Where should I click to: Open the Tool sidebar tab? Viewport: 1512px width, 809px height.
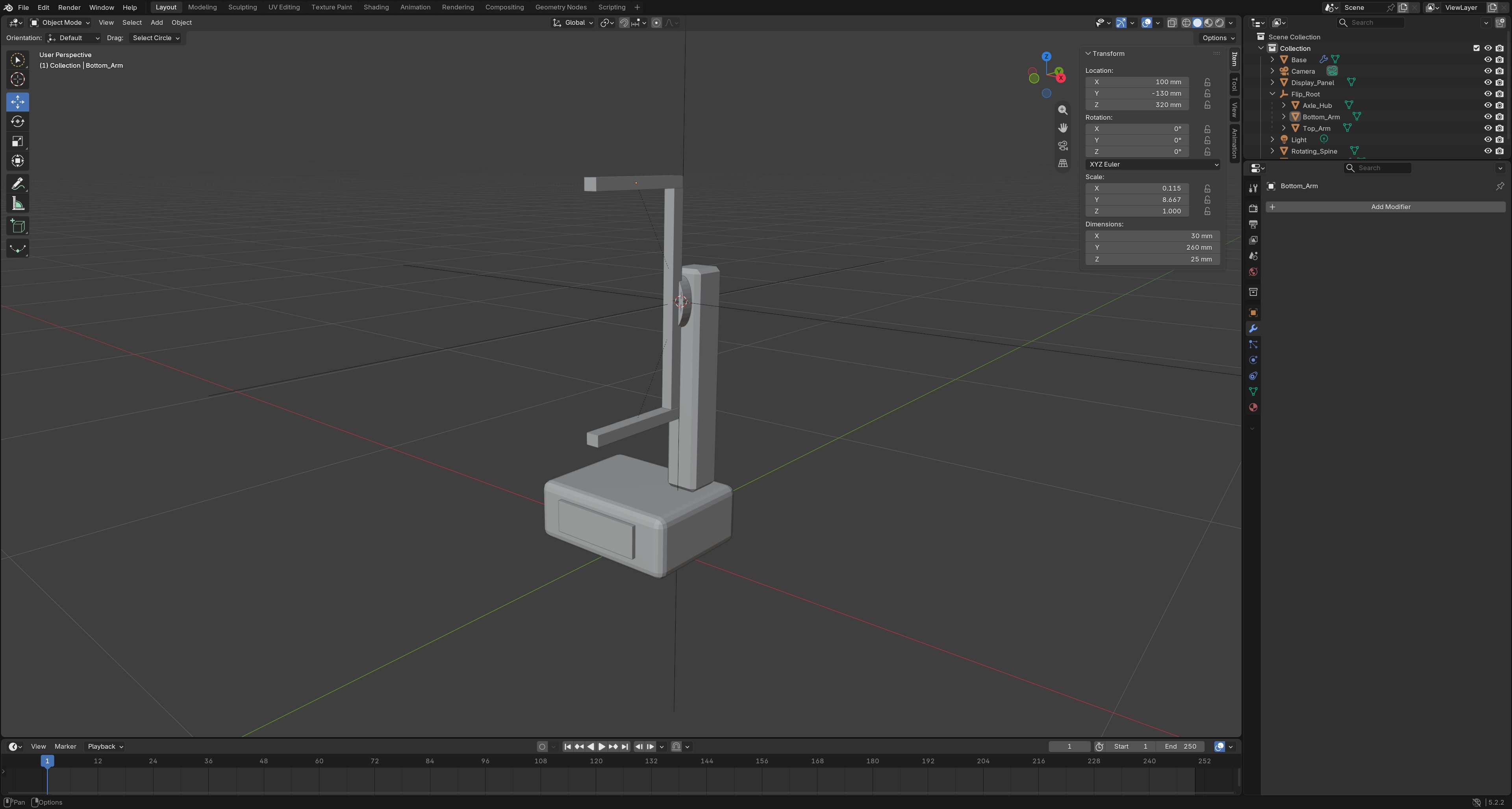1234,84
